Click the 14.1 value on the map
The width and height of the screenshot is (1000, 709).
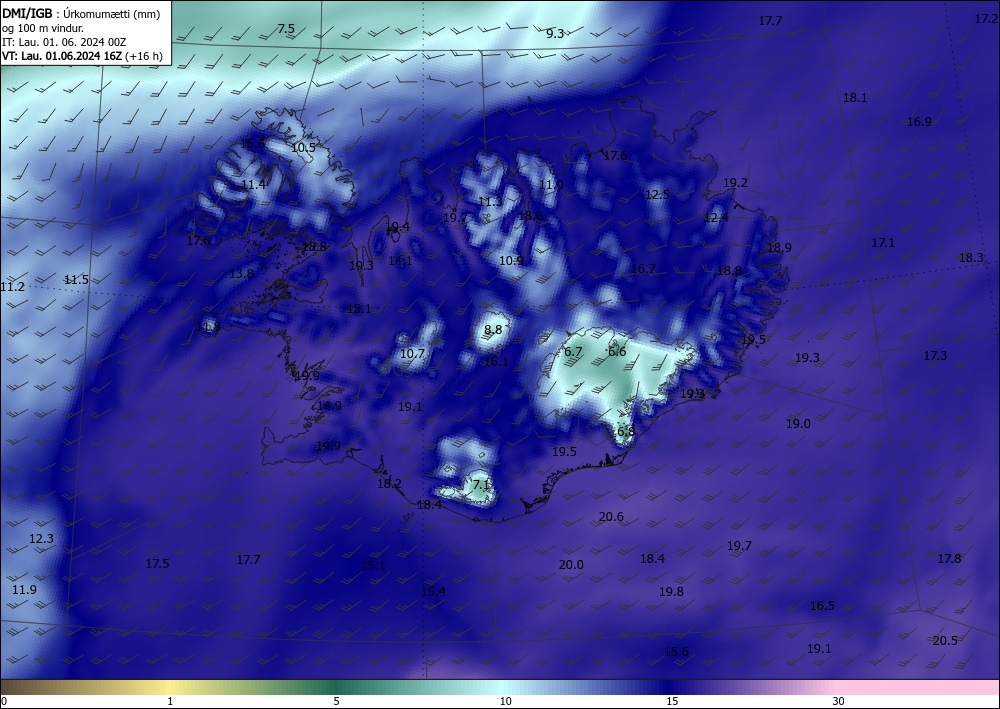(x=400, y=260)
